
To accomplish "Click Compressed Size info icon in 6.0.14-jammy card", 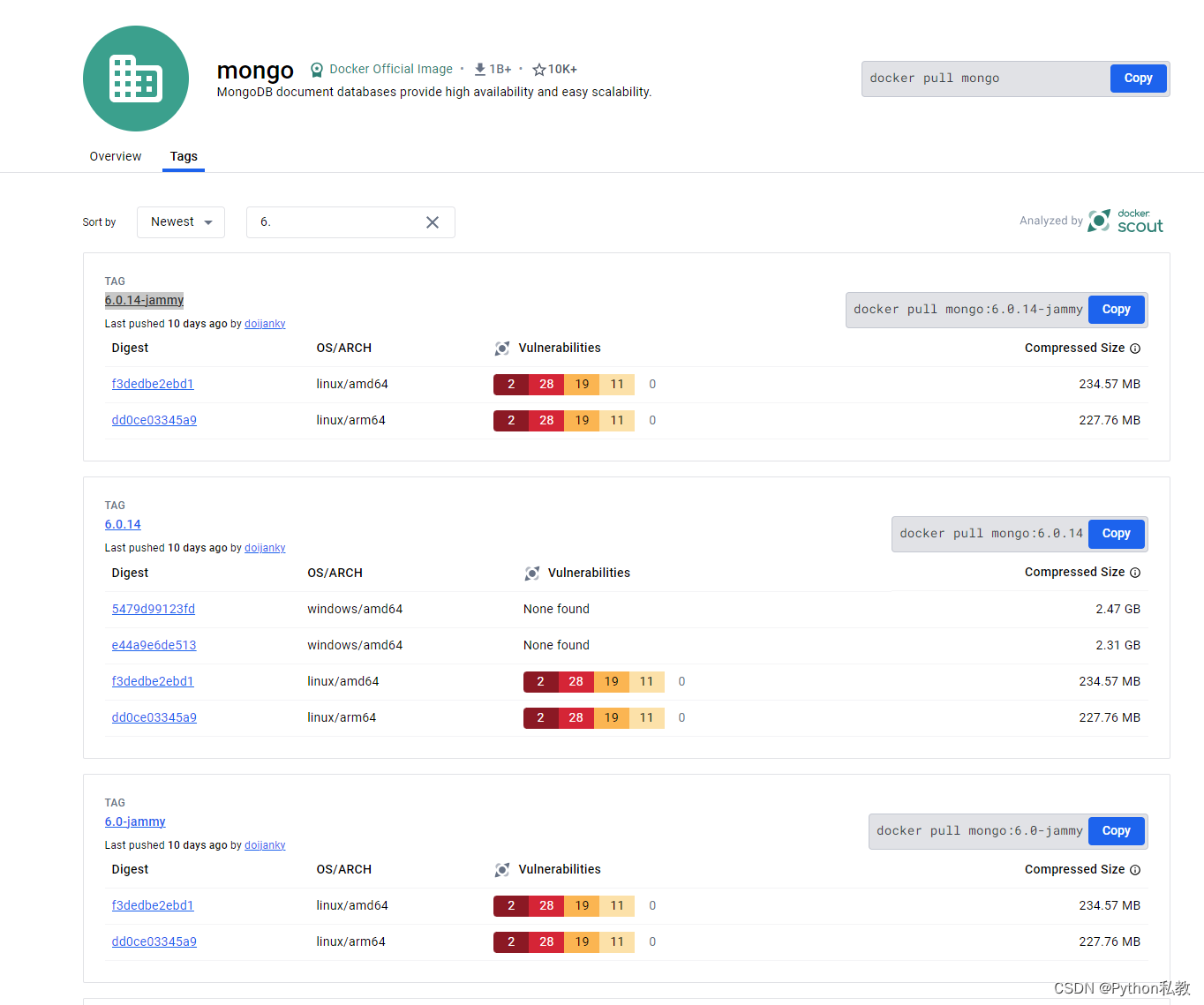I will point(1135,349).
